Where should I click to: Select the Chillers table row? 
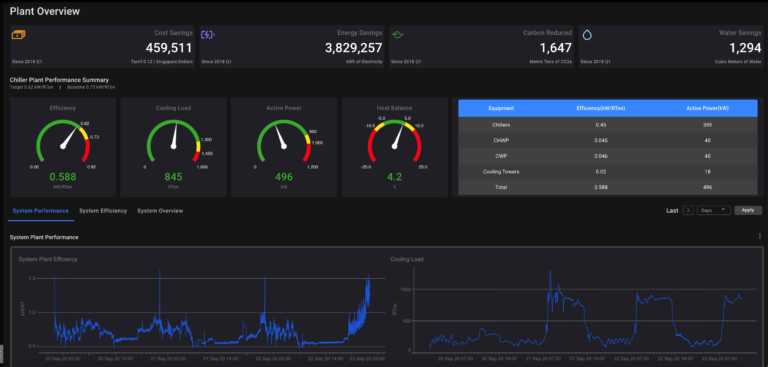pyautogui.click(x=608, y=125)
